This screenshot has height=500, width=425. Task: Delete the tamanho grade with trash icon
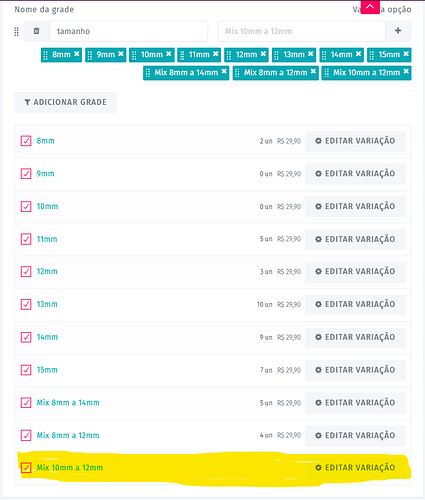pos(36,31)
